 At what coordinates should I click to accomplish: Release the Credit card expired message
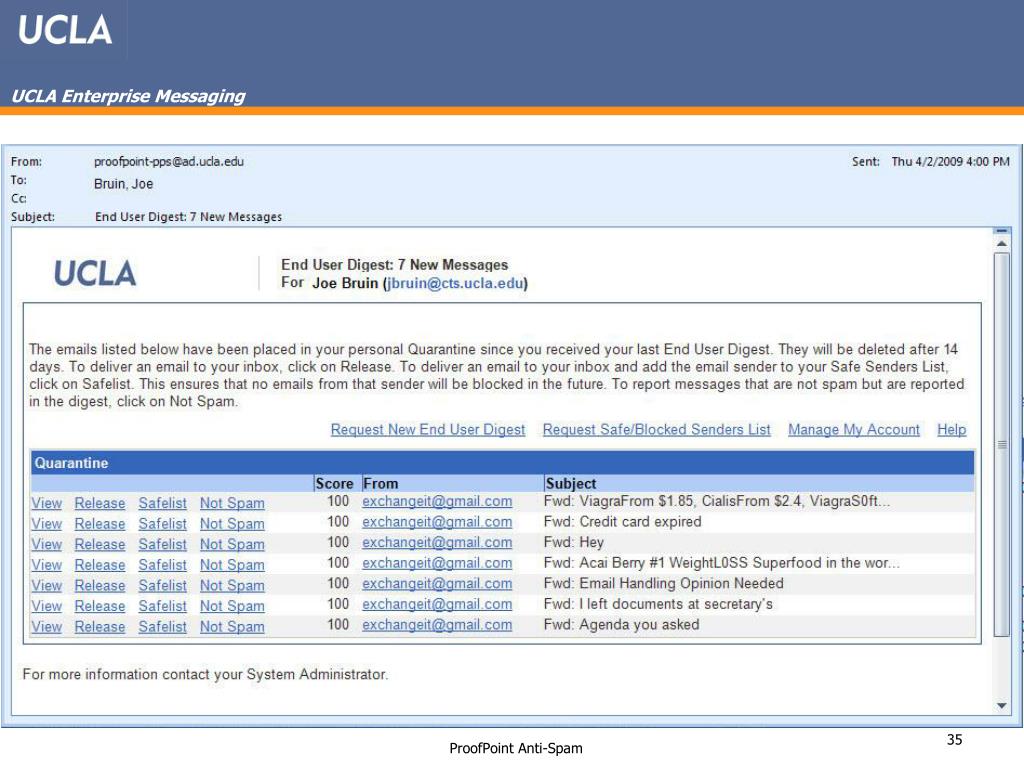coord(99,524)
